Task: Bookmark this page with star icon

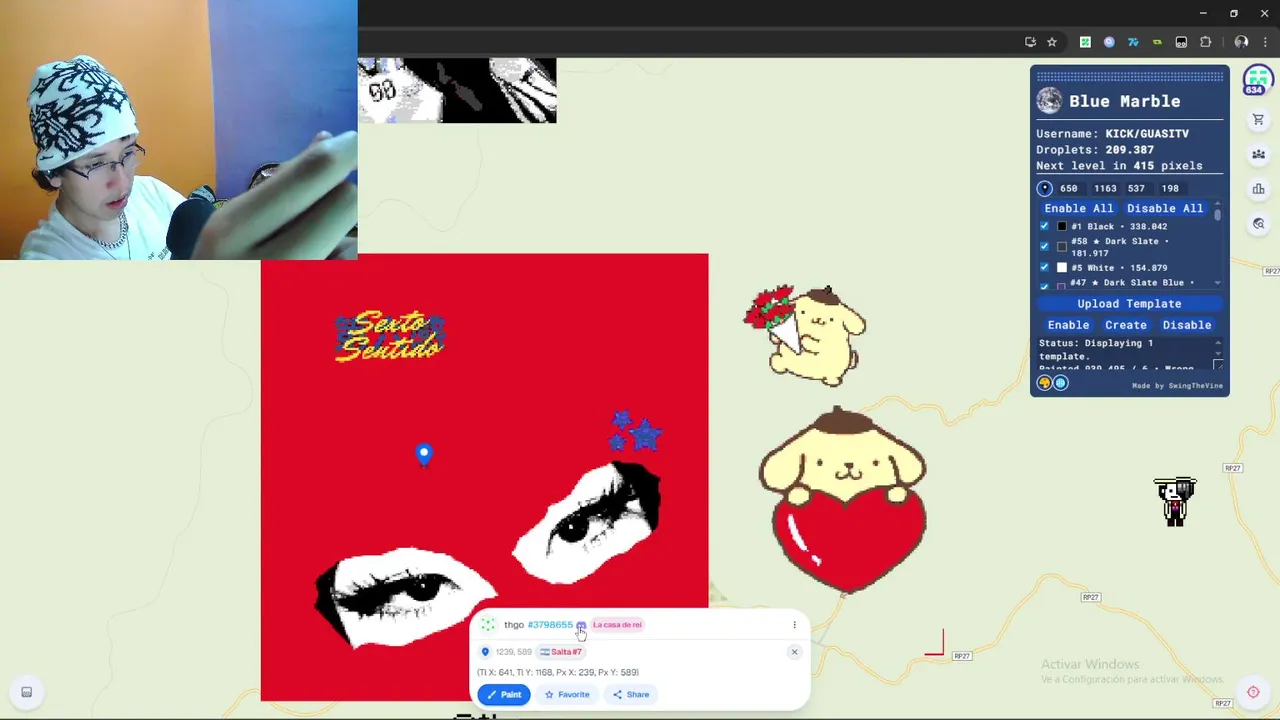Action: tap(1052, 42)
